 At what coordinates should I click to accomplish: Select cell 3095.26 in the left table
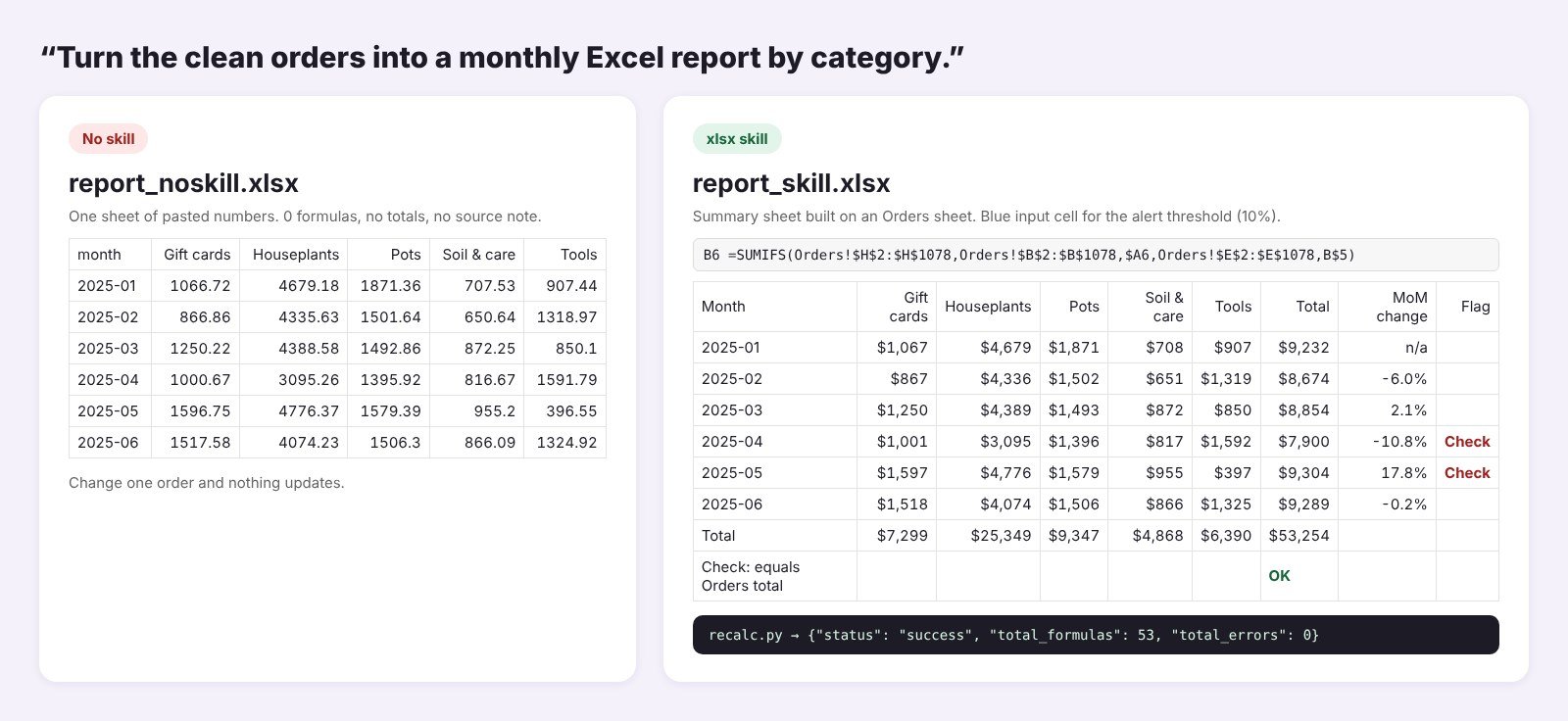294,380
